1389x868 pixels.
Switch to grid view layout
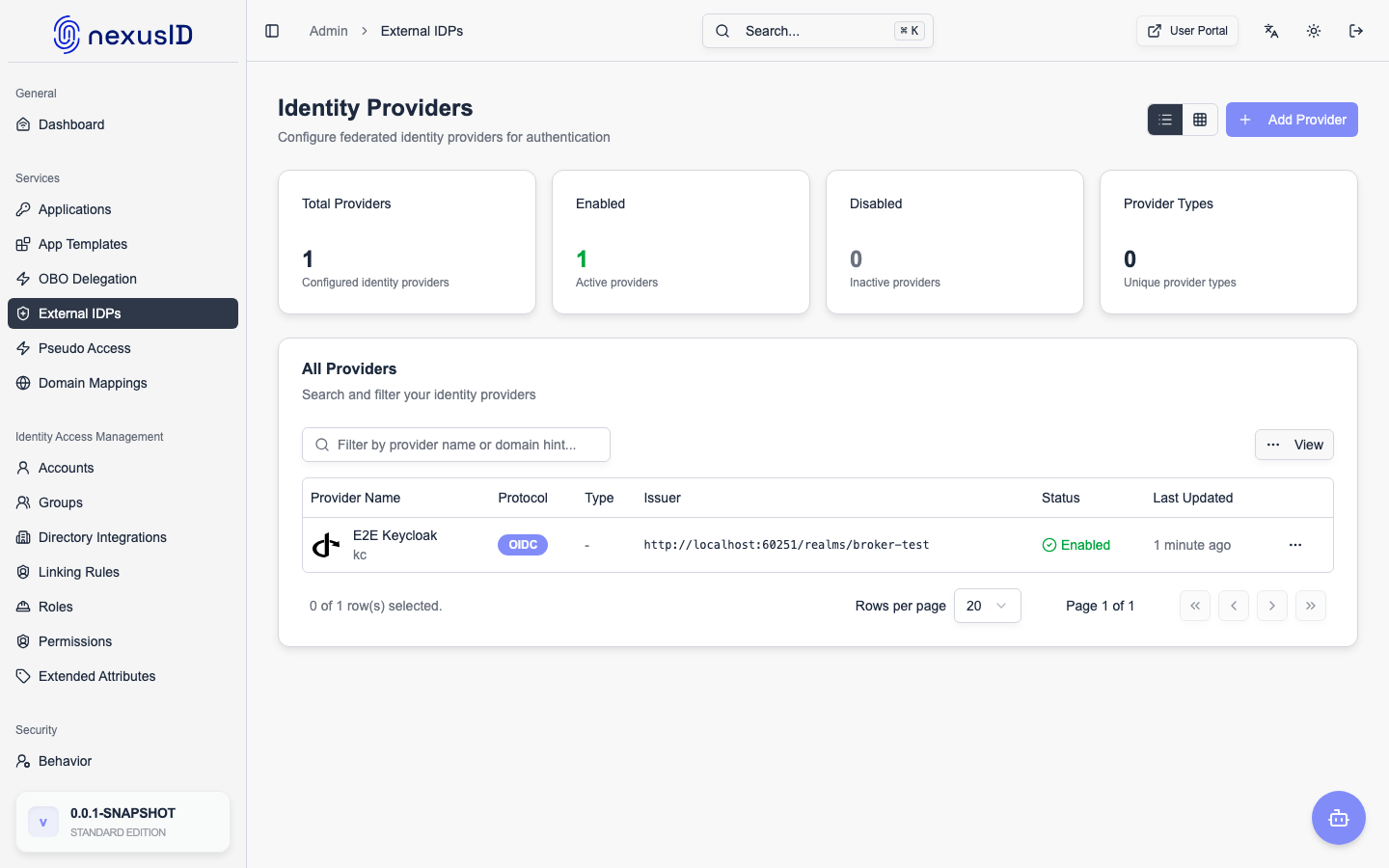click(x=1200, y=120)
